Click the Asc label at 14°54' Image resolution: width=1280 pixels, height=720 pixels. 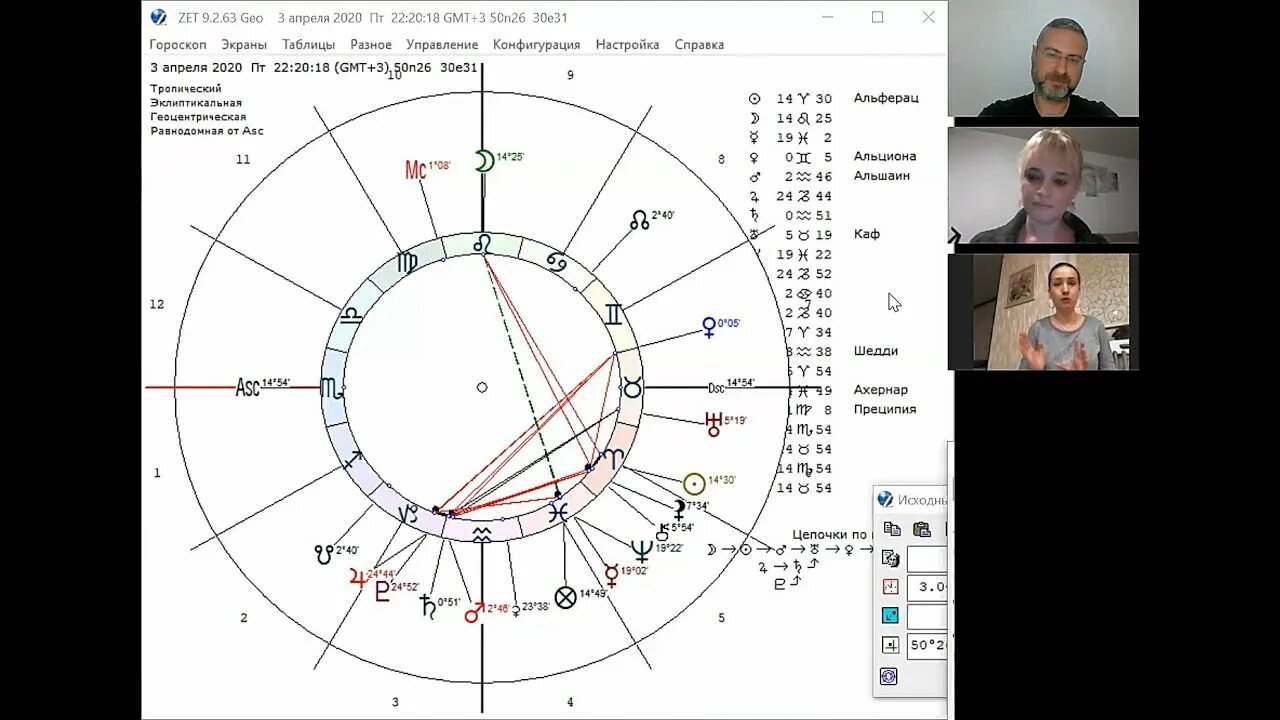(248, 387)
